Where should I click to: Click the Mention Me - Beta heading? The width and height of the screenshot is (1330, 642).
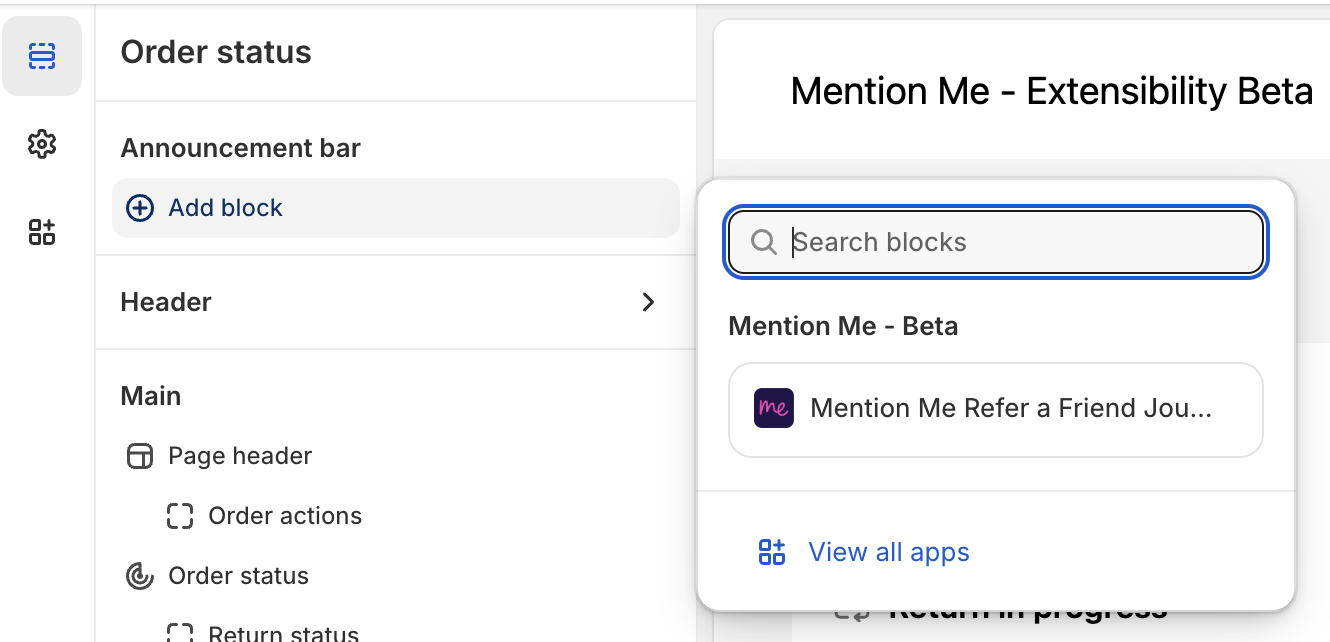pos(843,325)
